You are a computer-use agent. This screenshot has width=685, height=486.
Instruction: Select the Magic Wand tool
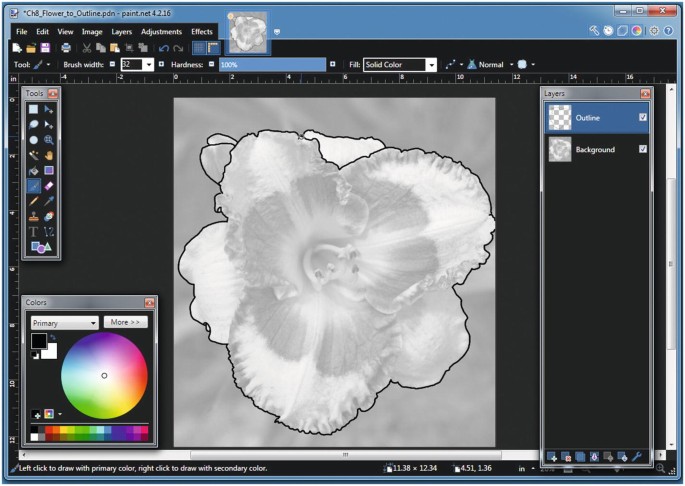[x=33, y=155]
